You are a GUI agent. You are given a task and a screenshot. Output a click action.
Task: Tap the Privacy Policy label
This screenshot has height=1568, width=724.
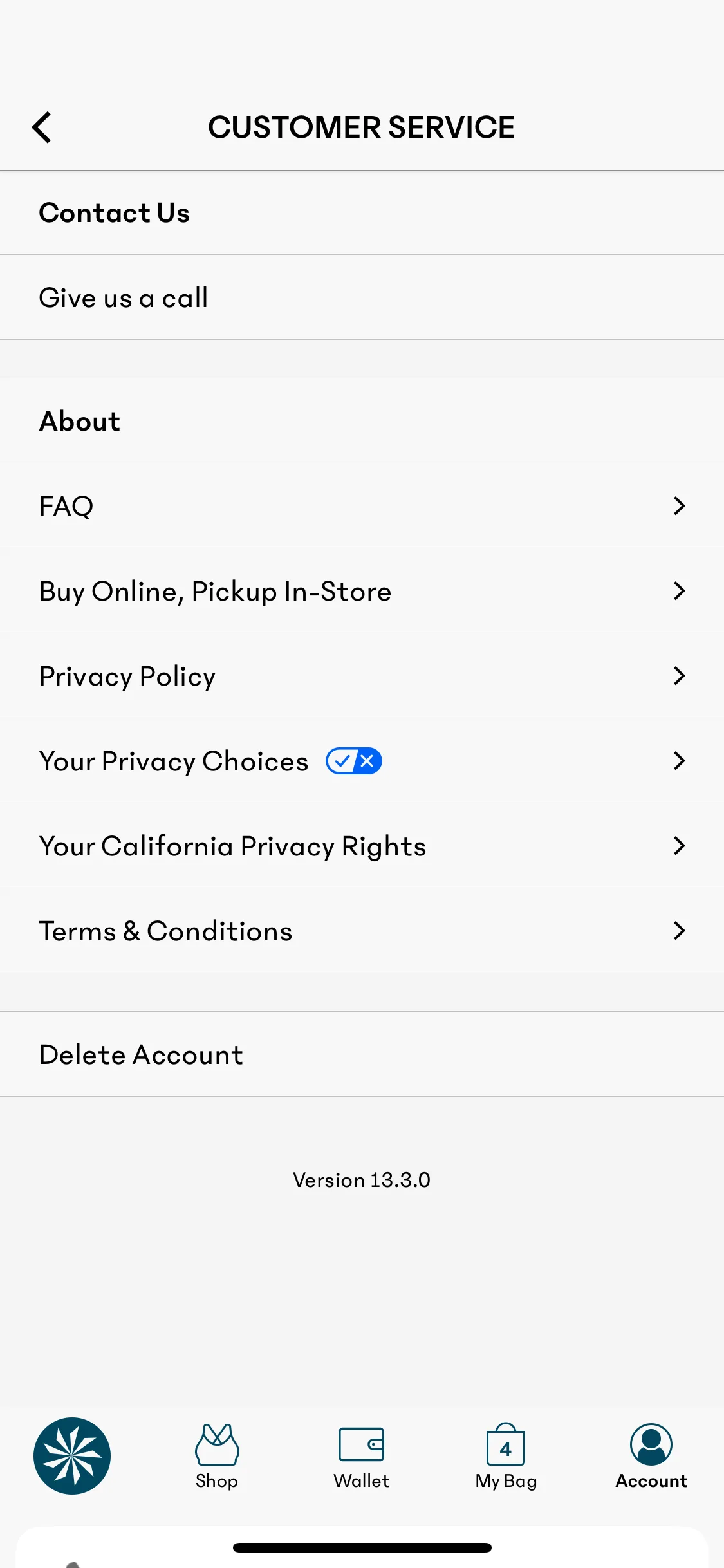coord(127,677)
